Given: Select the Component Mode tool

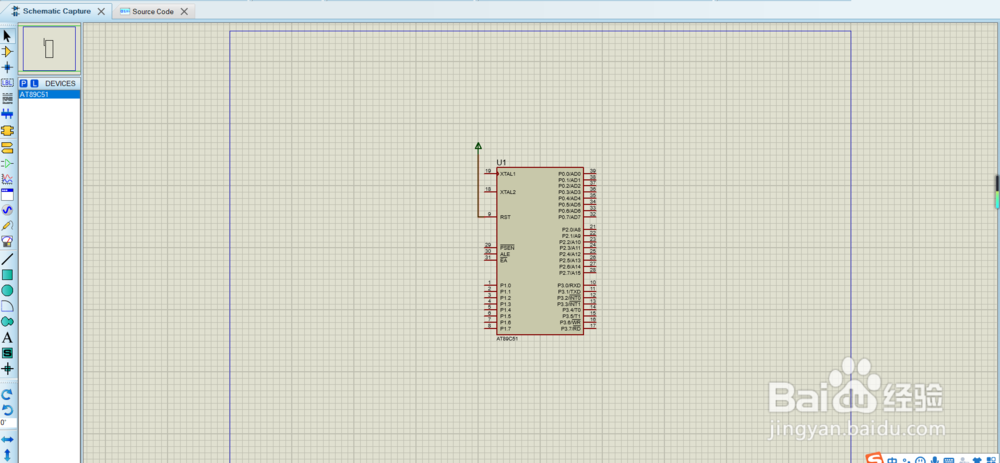Looking at the screenshot, I should pyautogui.click(x=8, y=52).
